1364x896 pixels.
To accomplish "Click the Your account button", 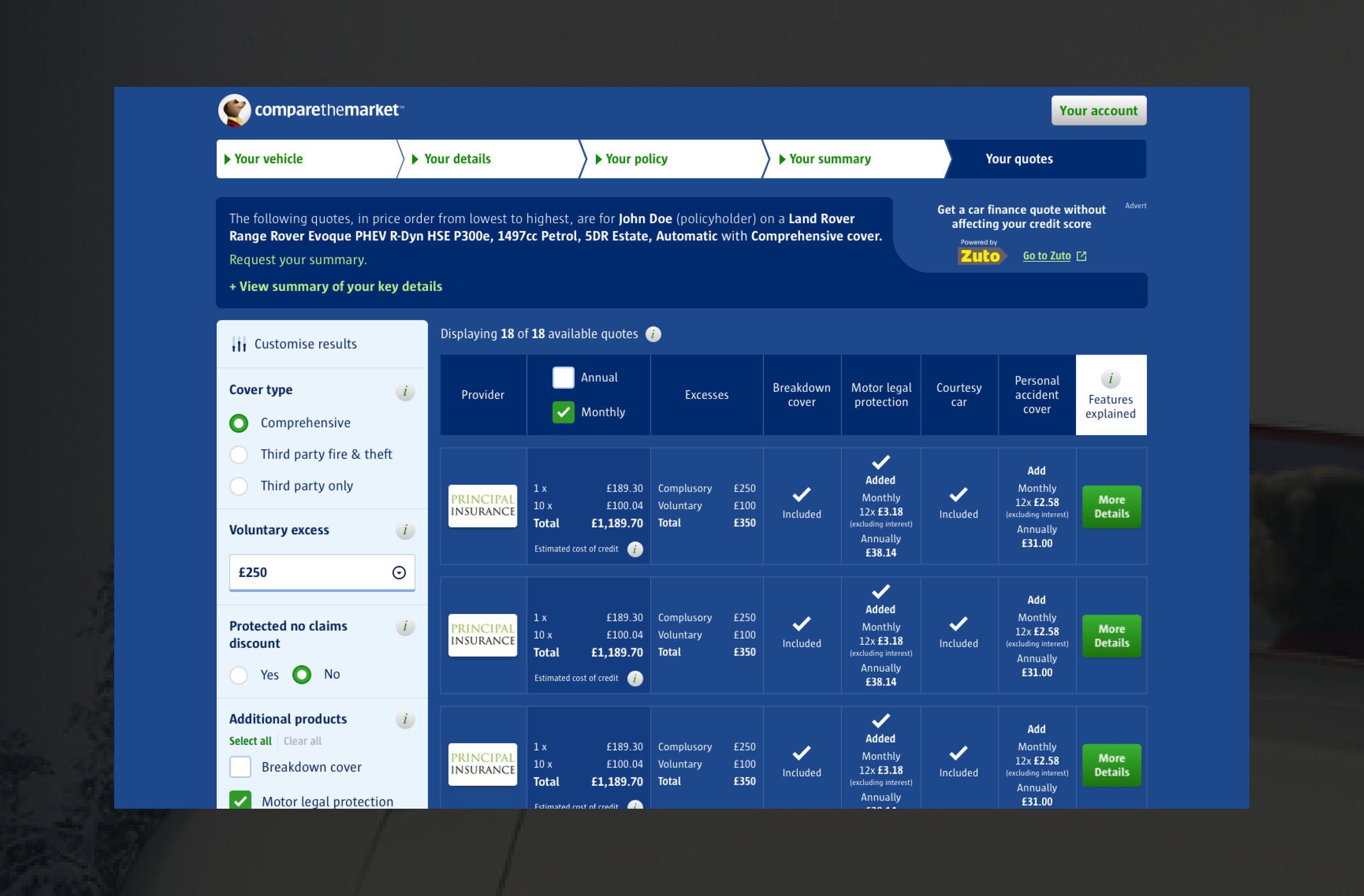I will coord(1098,111).
